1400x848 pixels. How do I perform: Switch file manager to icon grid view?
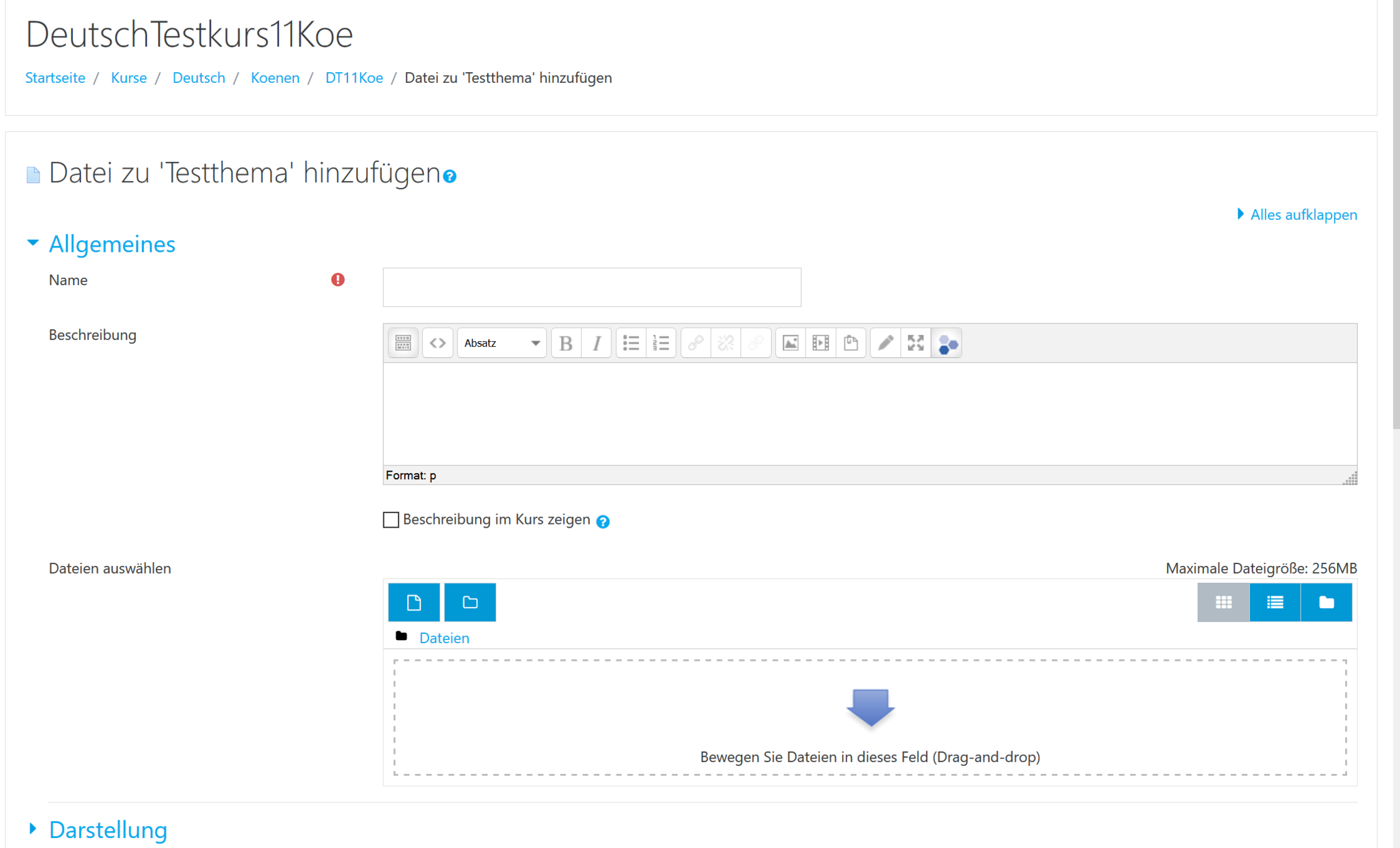[1223, 602]
